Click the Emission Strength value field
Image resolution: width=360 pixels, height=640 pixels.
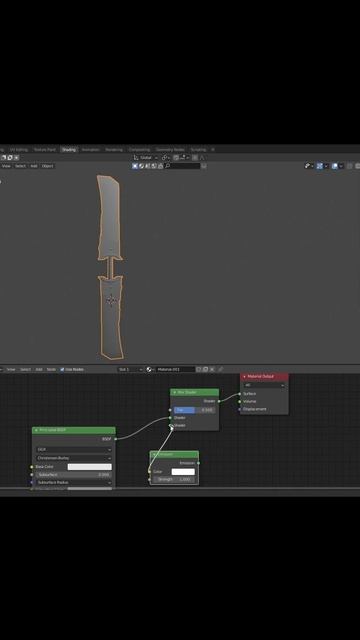(174, 480)
